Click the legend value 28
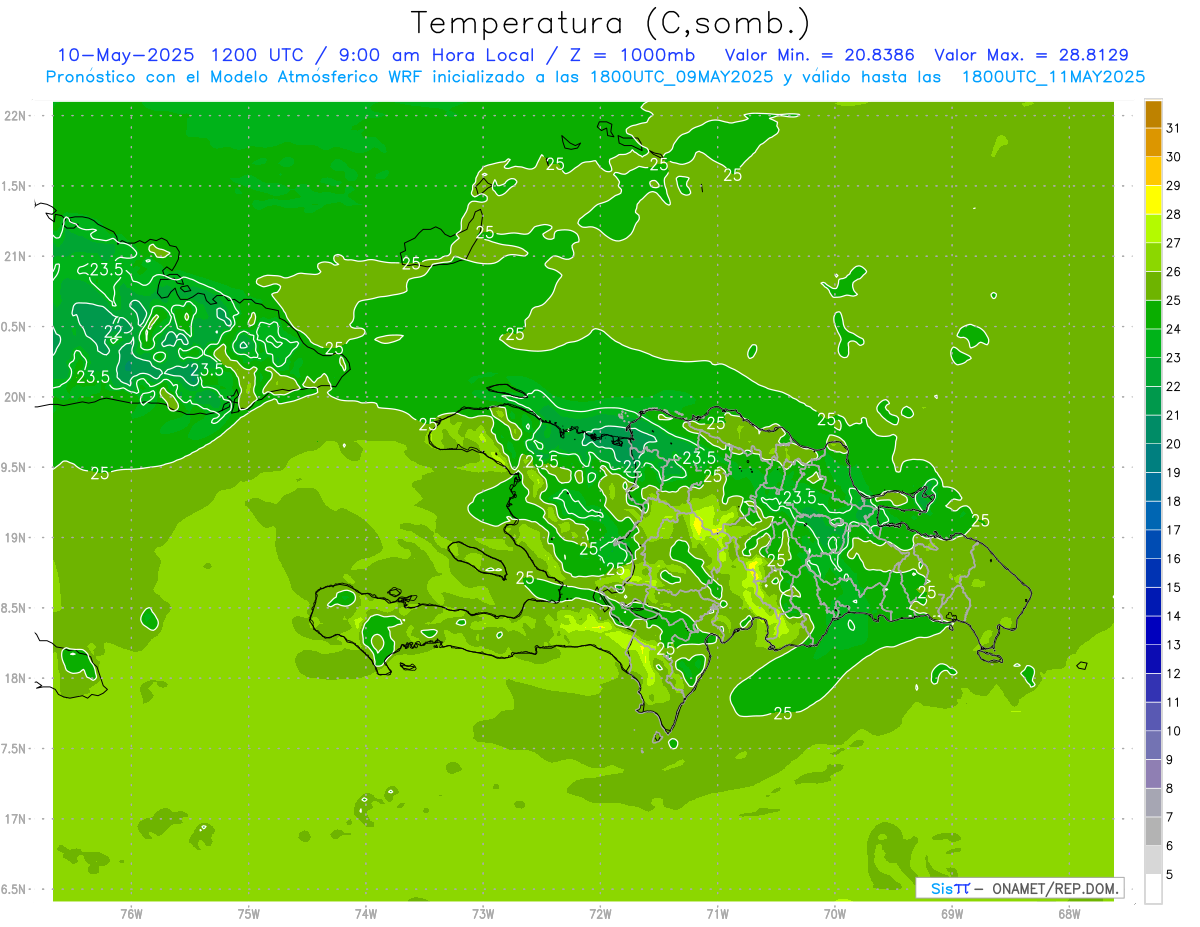Viewport: 1200px width, 927px height. tap(1173, 214)
